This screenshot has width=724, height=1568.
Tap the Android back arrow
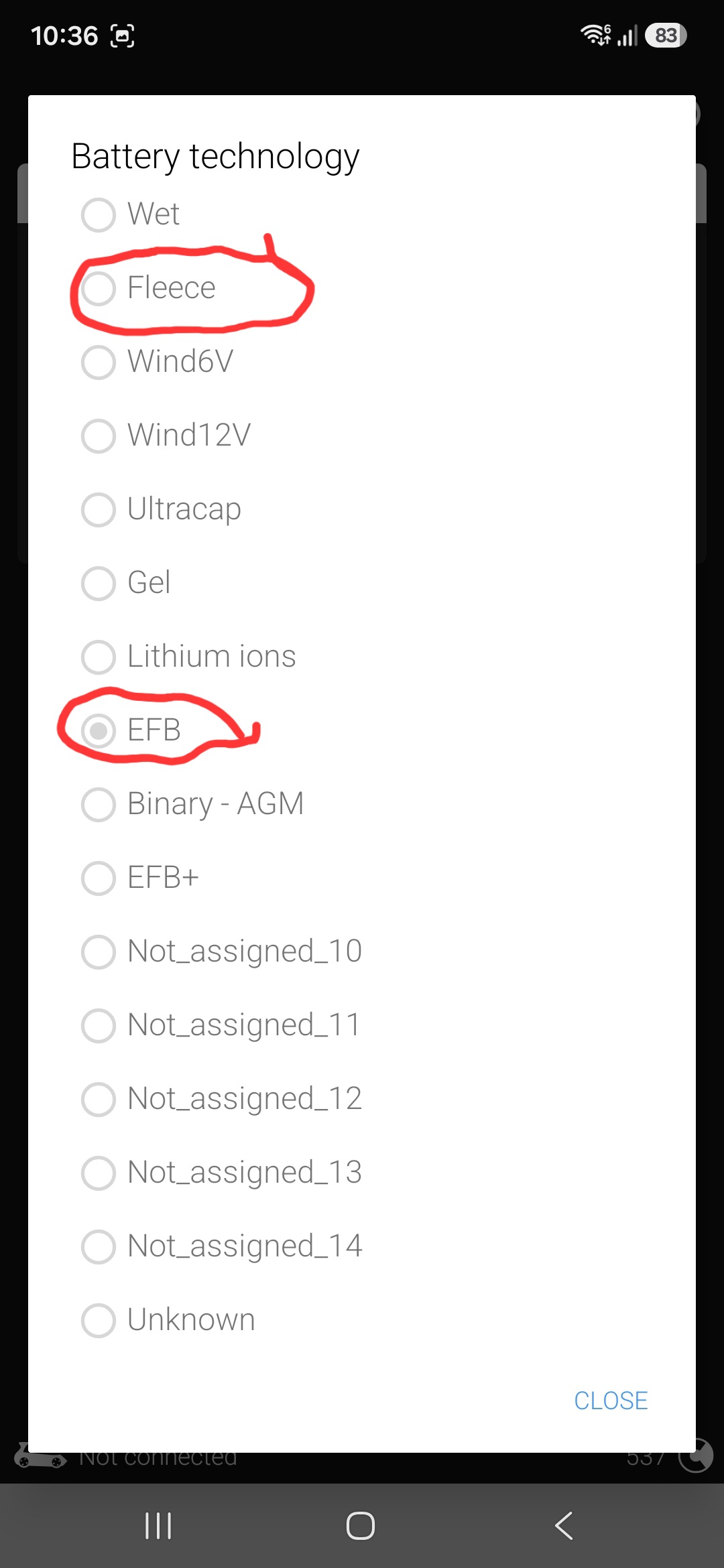coord(564,1526)
